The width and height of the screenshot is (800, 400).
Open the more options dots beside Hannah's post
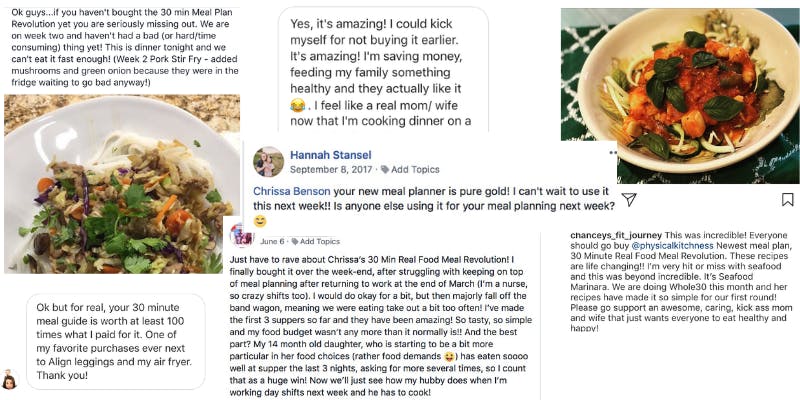[613, 152]
